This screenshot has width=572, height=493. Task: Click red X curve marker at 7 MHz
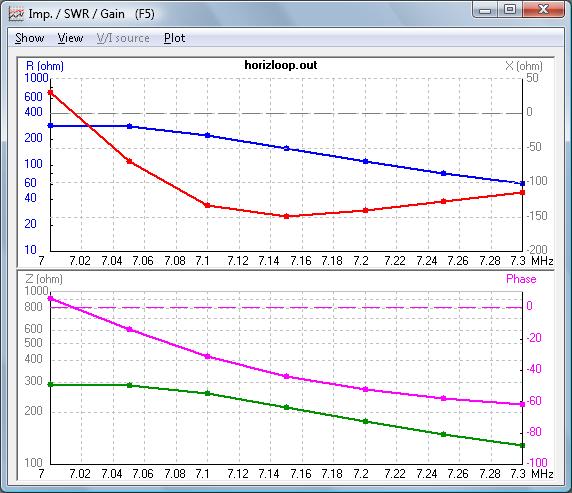point(51,93)
